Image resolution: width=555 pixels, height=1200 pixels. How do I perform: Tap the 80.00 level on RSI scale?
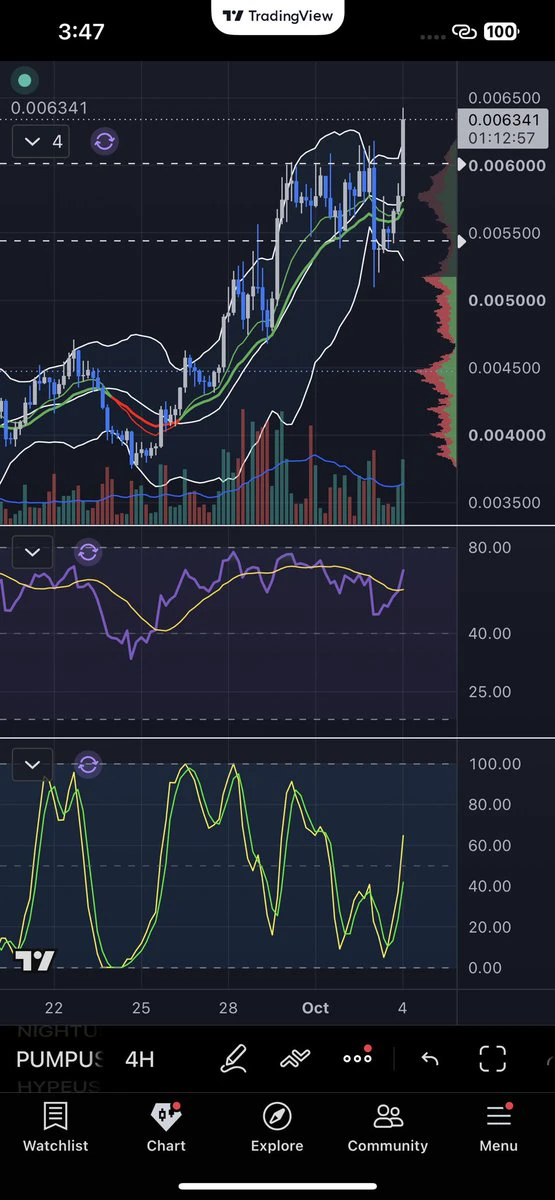coord(489,548)
